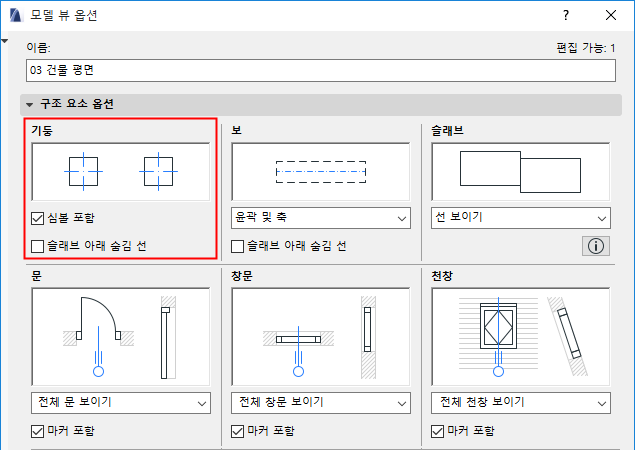Click the column symbol preview image
635x450 pixels.
120,172
